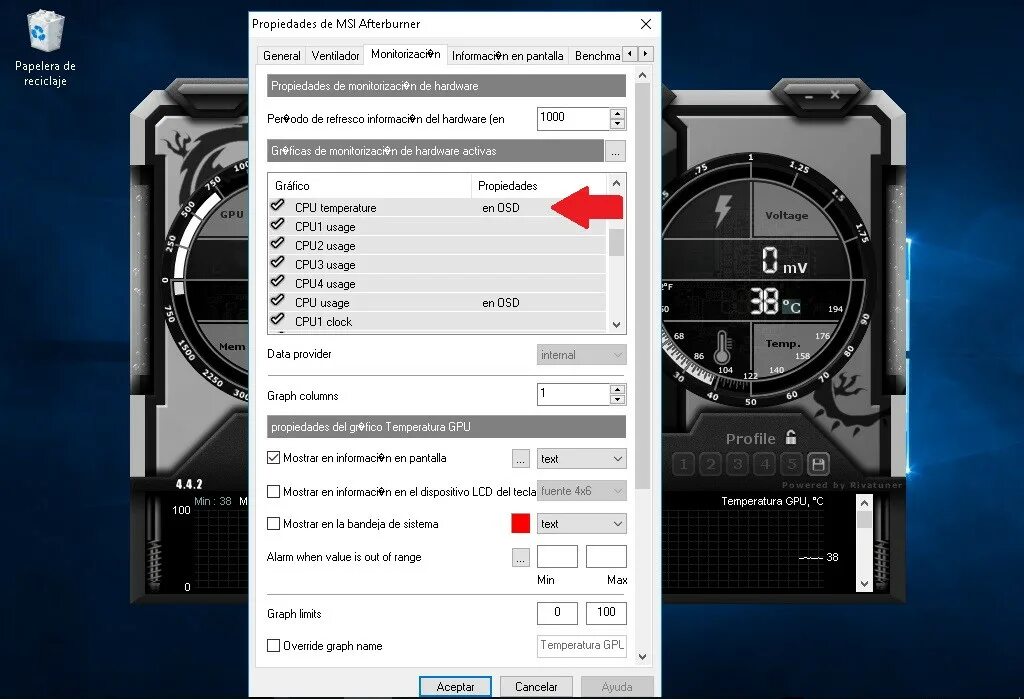Enable Override graph name checkbox
1024x699 pixels.
point(274,645)
